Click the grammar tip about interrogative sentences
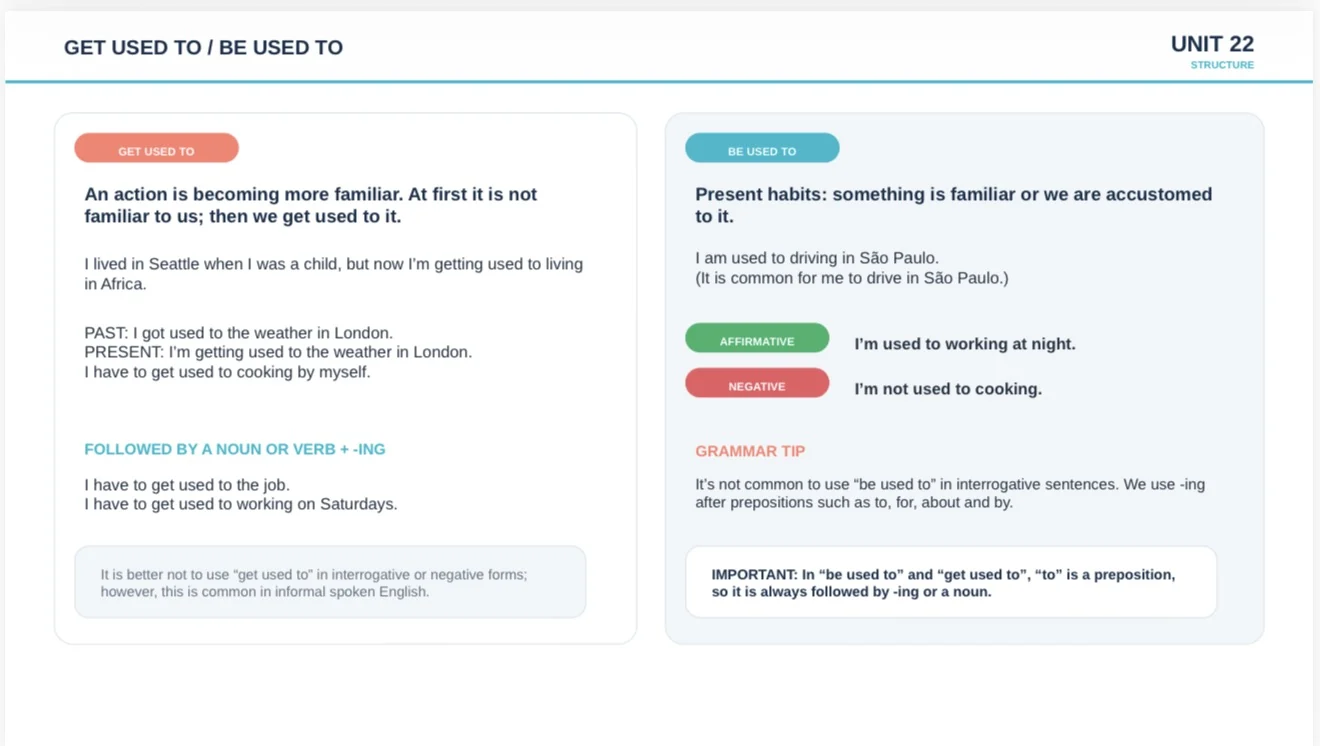 (950, 493)
